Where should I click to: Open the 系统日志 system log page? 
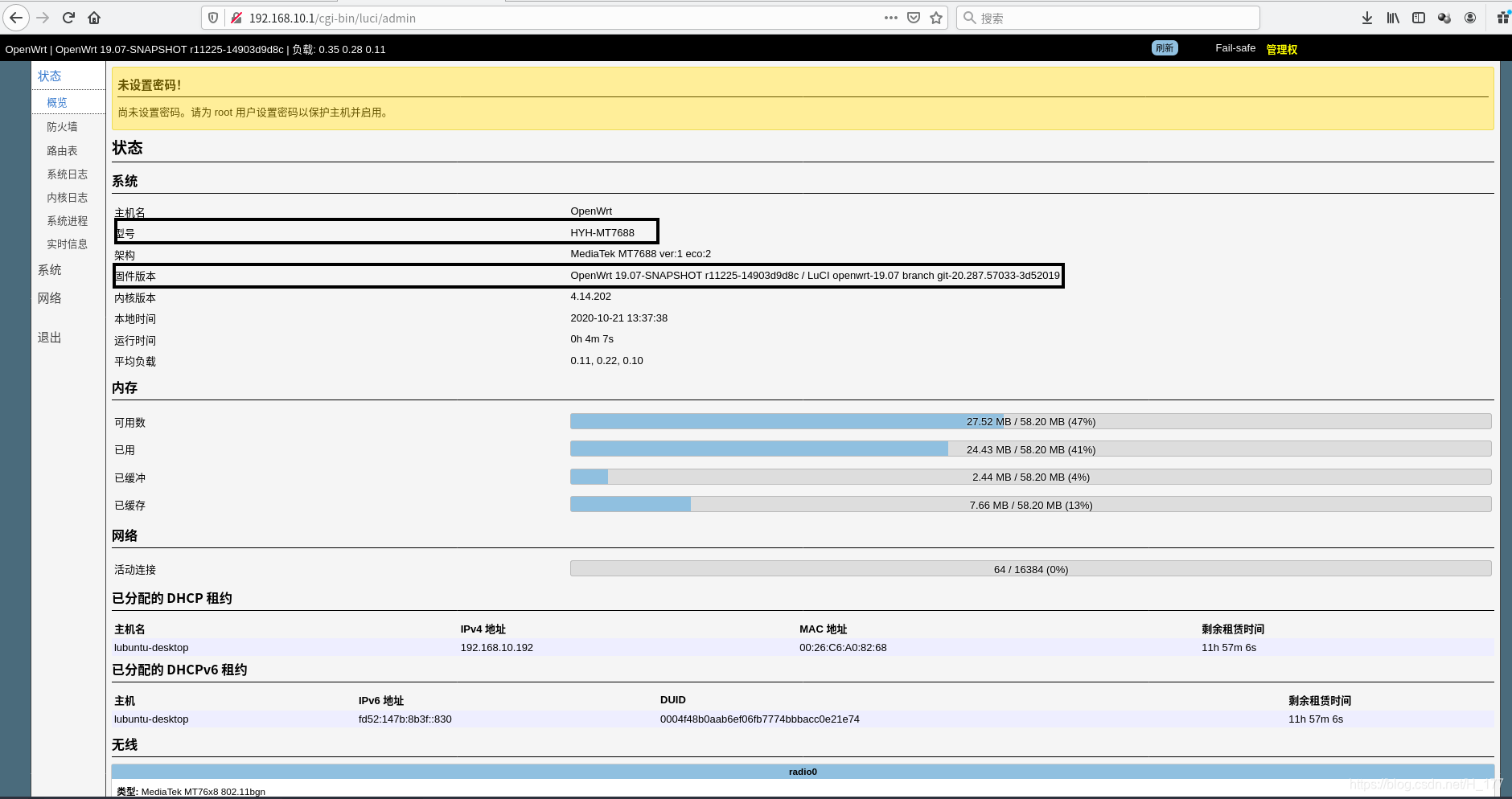pos(67,174)
